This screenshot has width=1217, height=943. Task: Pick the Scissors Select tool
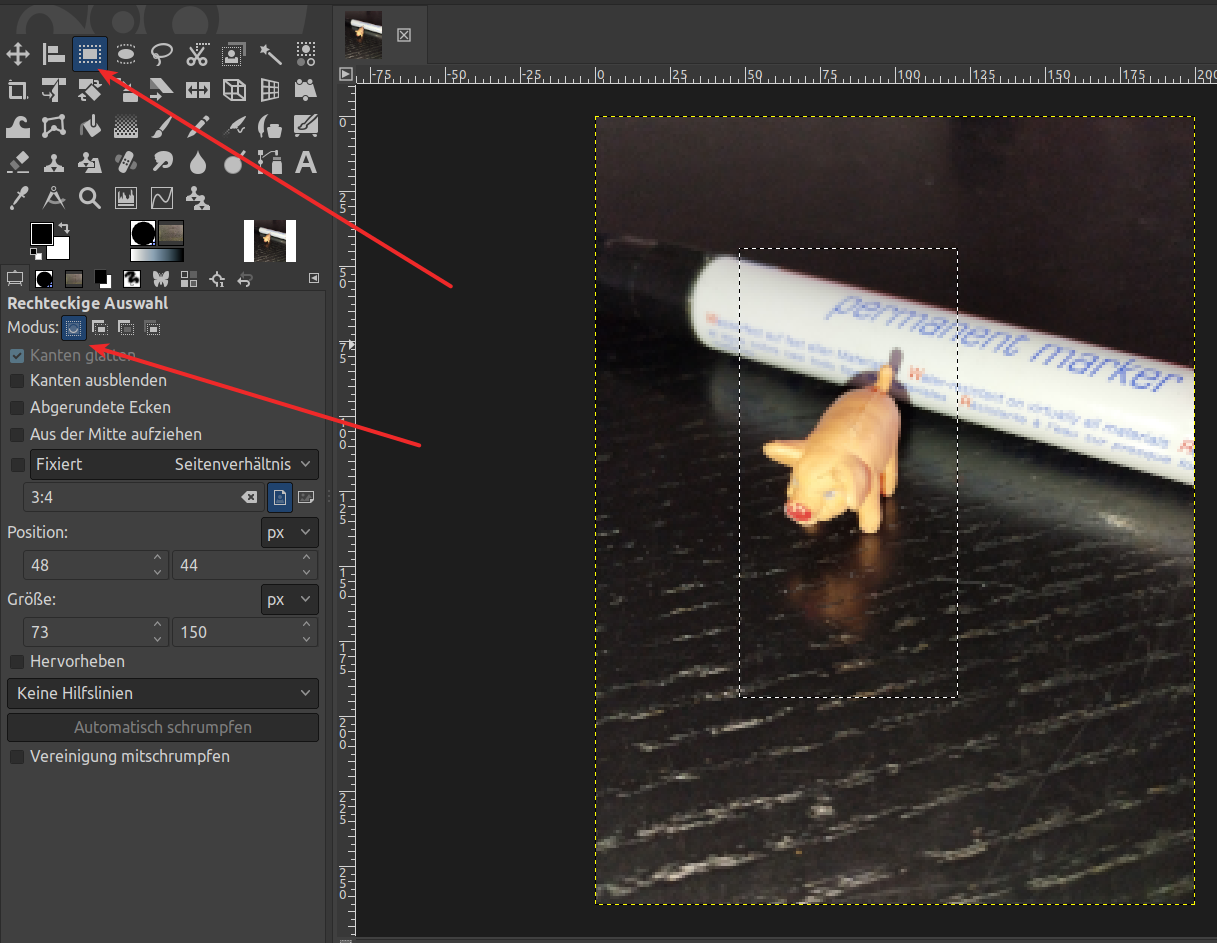tap(198, 54)
